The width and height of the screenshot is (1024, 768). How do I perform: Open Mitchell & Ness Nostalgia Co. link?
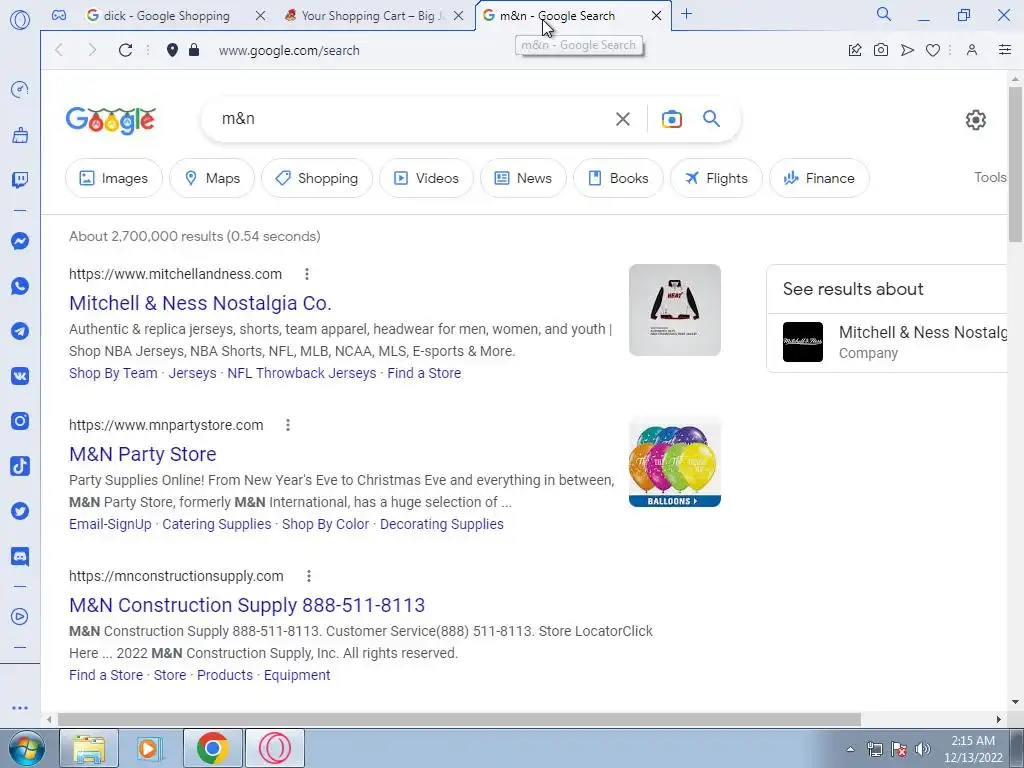(200, 303)
